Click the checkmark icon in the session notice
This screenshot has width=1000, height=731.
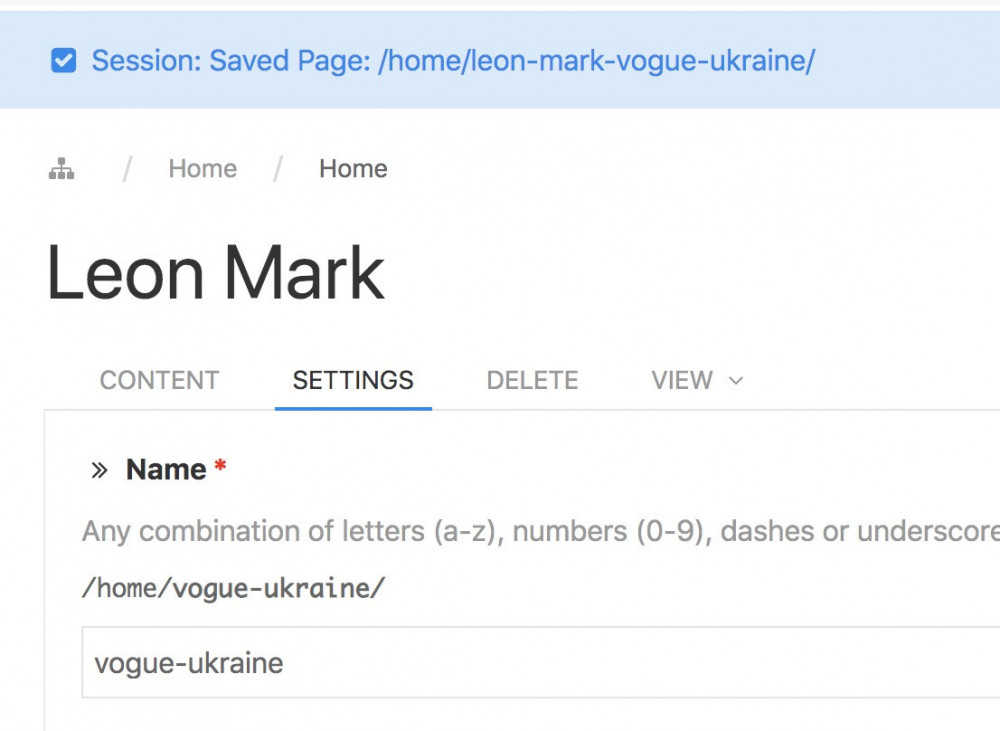coord(63,62)
